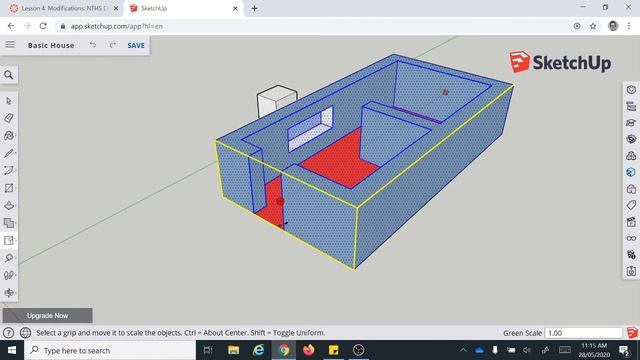Bookmark this page with the star
Screen dimensions: 640x360
point(593,26)
